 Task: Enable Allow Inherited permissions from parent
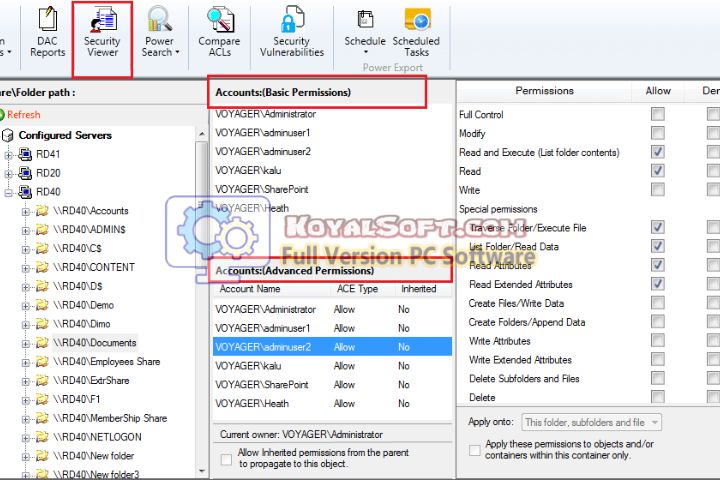point(226,459)
